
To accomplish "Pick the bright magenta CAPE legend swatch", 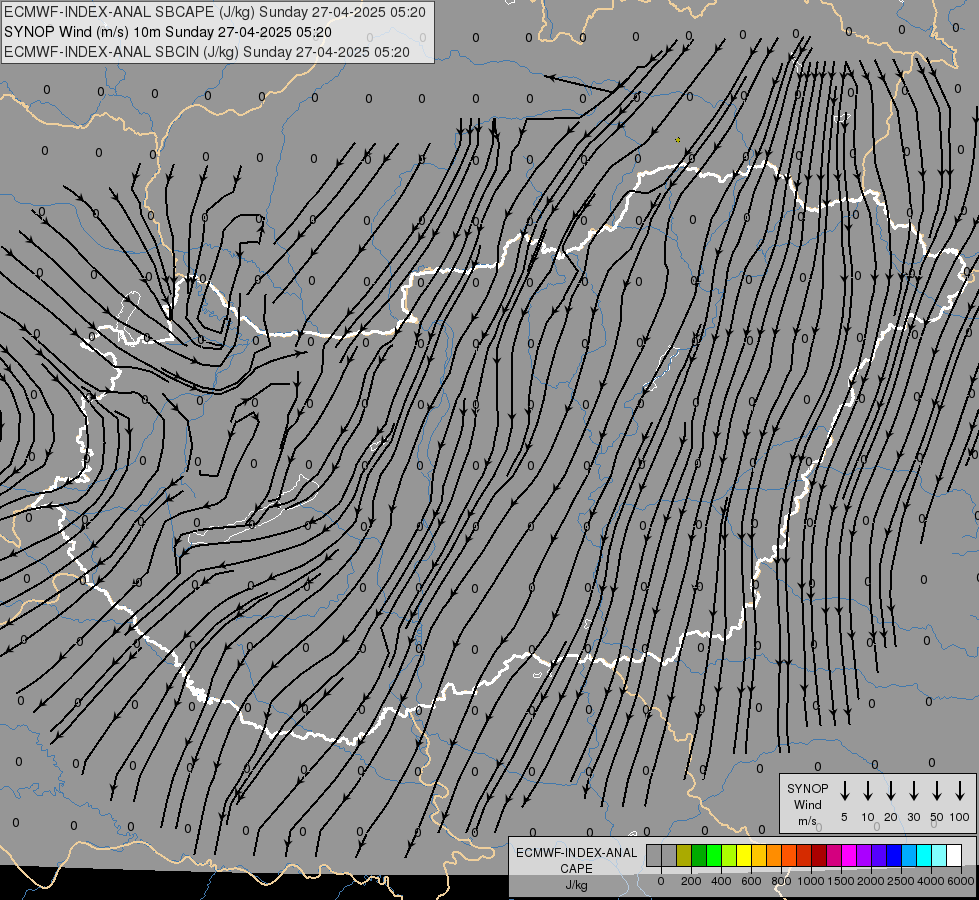I will point(849,855).
